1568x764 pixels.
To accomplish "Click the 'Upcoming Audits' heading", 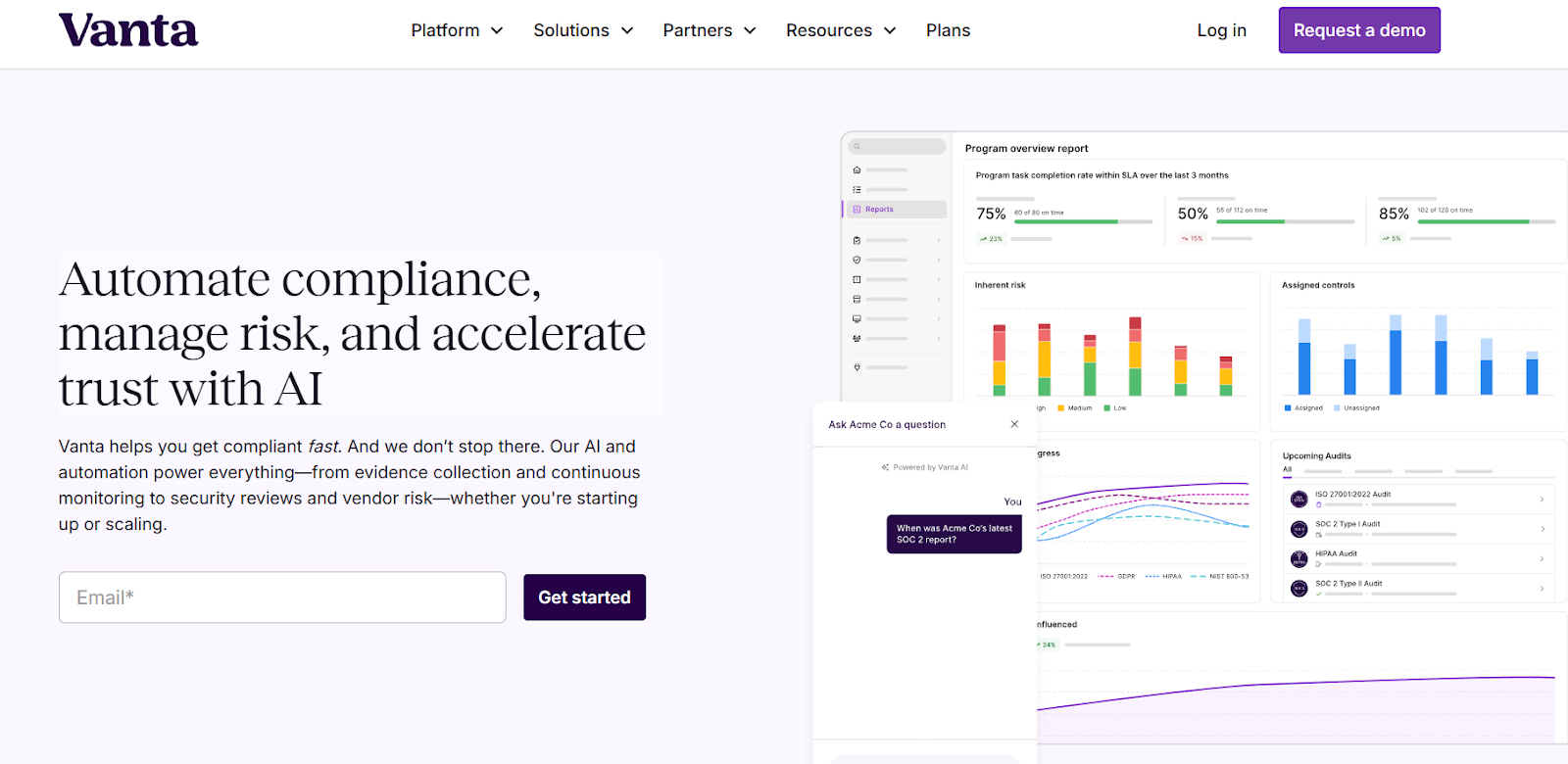I will coord(1316,456).
